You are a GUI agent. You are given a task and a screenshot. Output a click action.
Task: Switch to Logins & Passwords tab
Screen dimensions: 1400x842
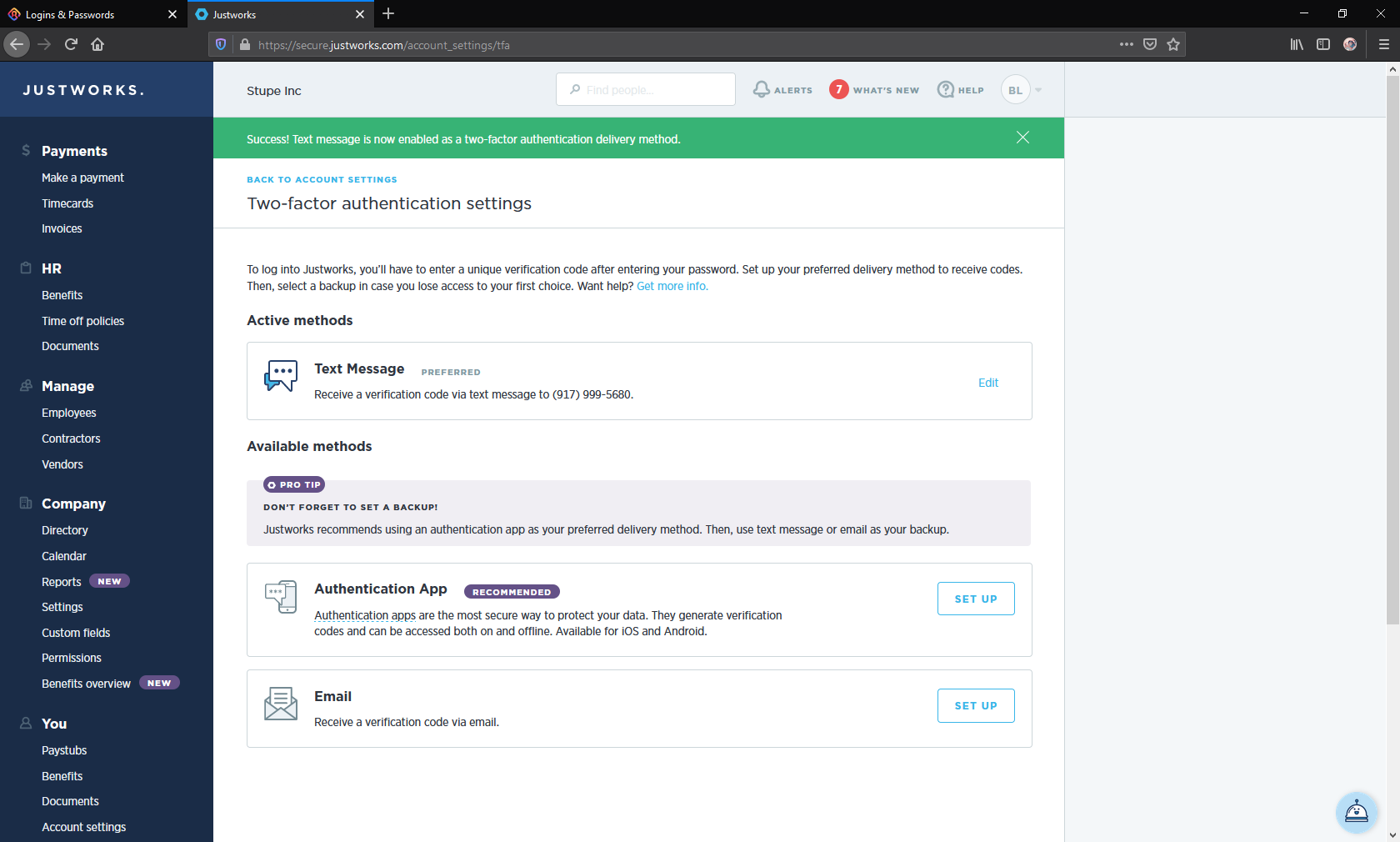(x=93, y=14)
